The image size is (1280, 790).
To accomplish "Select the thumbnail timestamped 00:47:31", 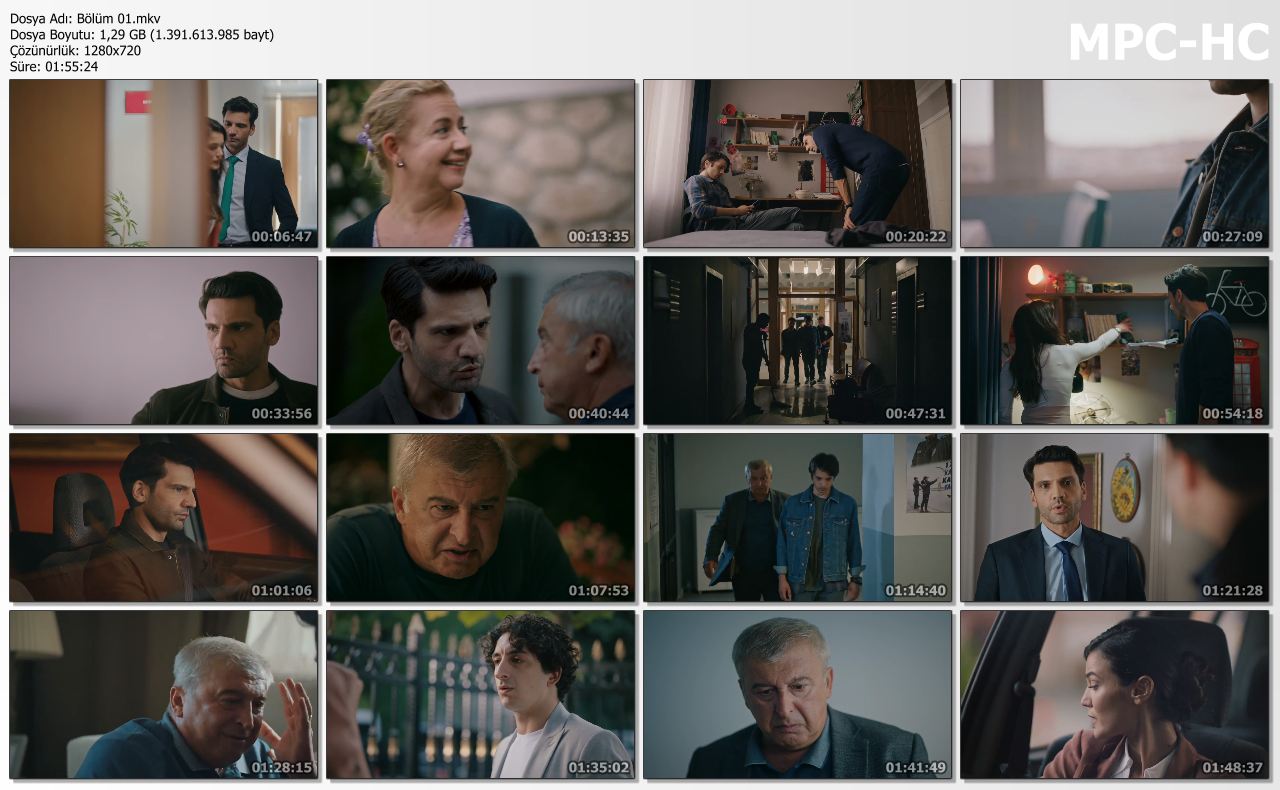I will pos(797,340).
